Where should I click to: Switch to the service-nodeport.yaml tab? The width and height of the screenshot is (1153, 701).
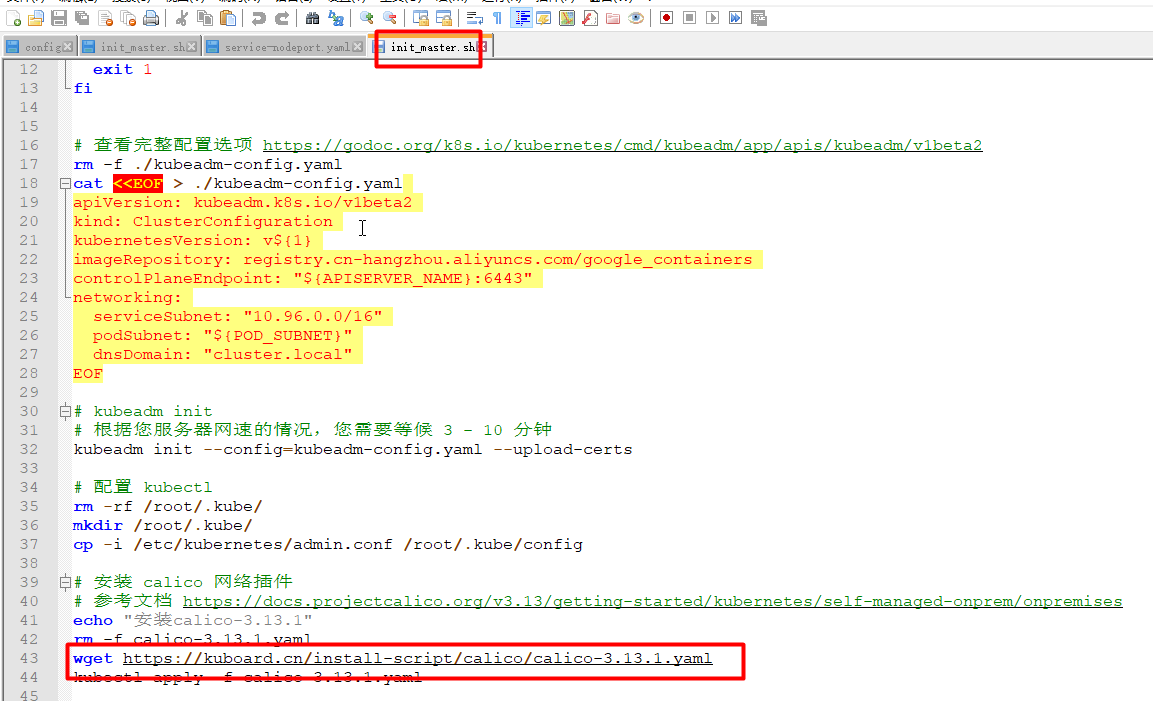point(286,47)
